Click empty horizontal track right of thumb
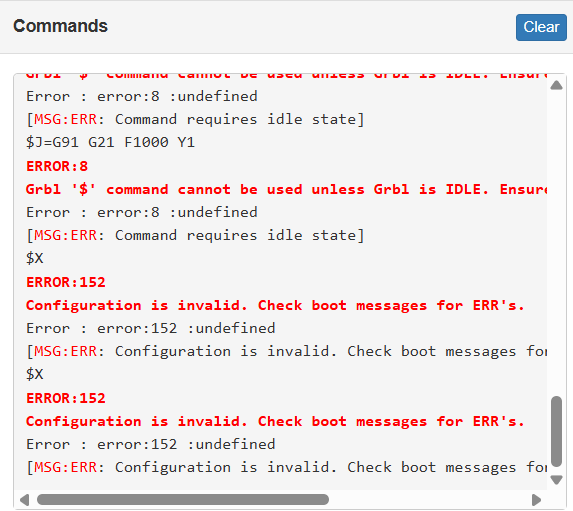Image resolution: width=573 pixels, height=511 pixels. coord(429,500)
